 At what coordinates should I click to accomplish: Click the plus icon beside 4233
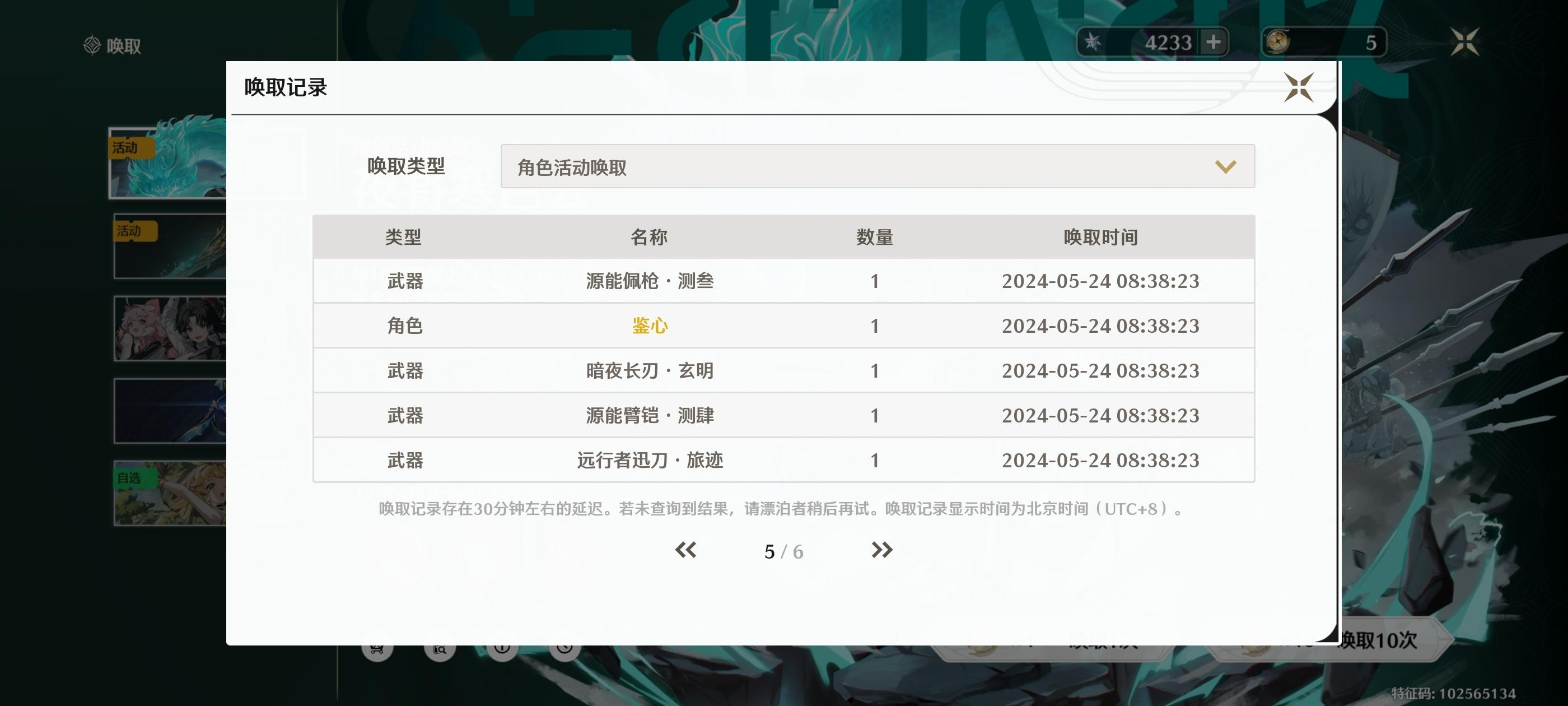tap(1213, 42)
